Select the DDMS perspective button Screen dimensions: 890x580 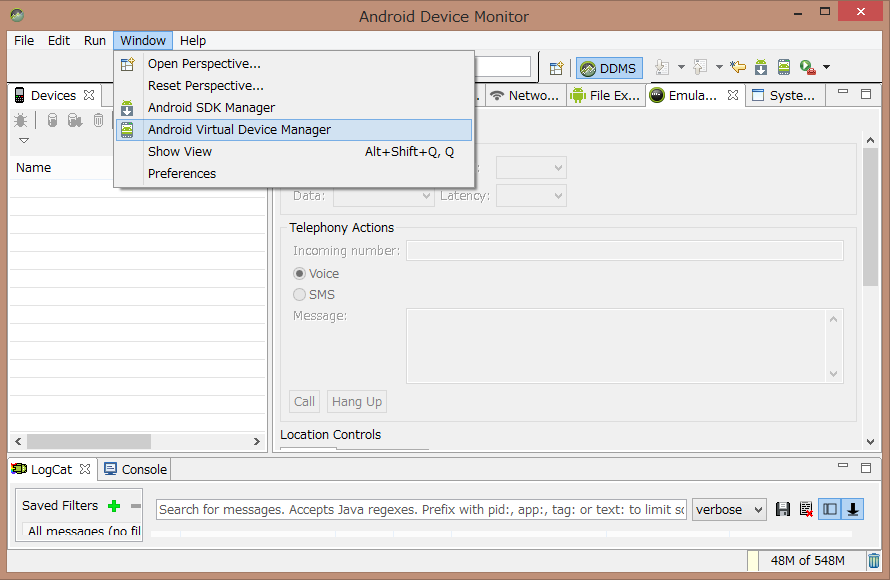[610, 68]
